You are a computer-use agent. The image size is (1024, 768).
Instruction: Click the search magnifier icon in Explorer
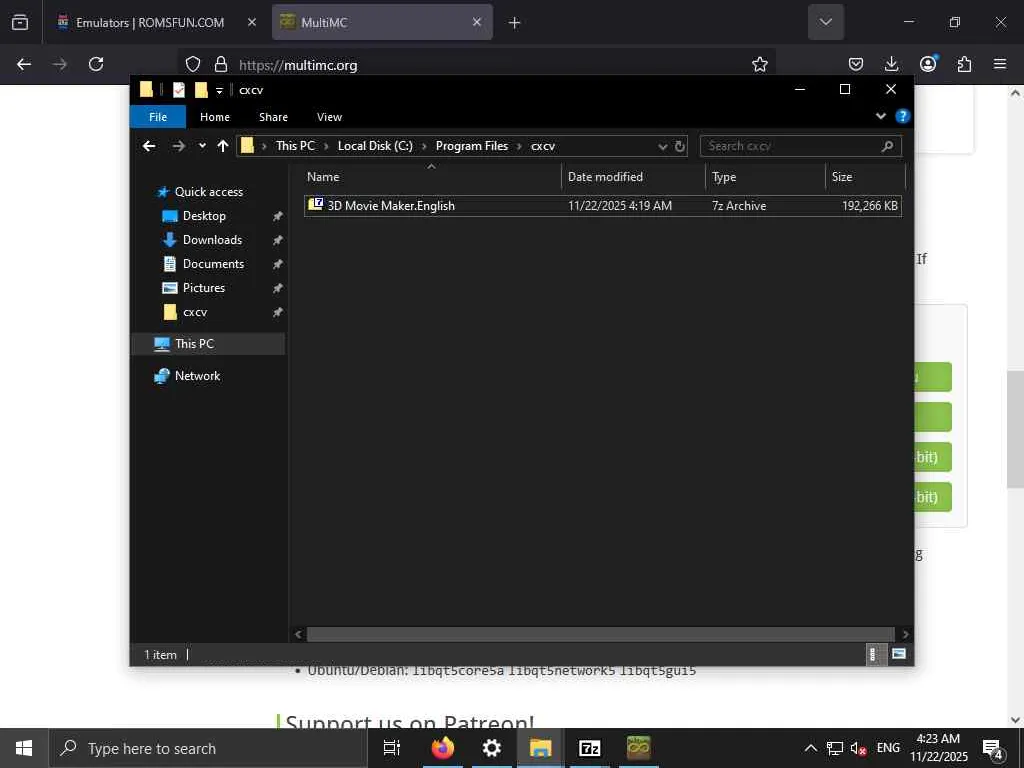coord(887,146)
